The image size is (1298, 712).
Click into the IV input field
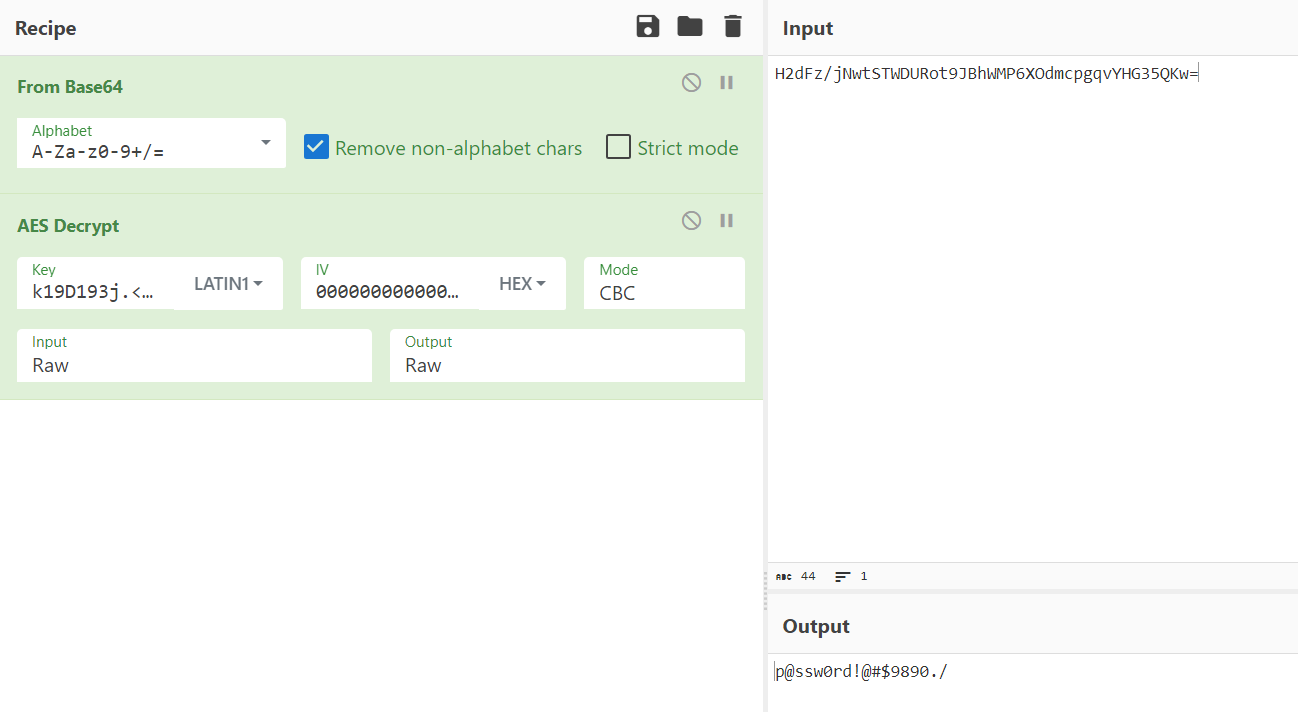click(388, 292)
